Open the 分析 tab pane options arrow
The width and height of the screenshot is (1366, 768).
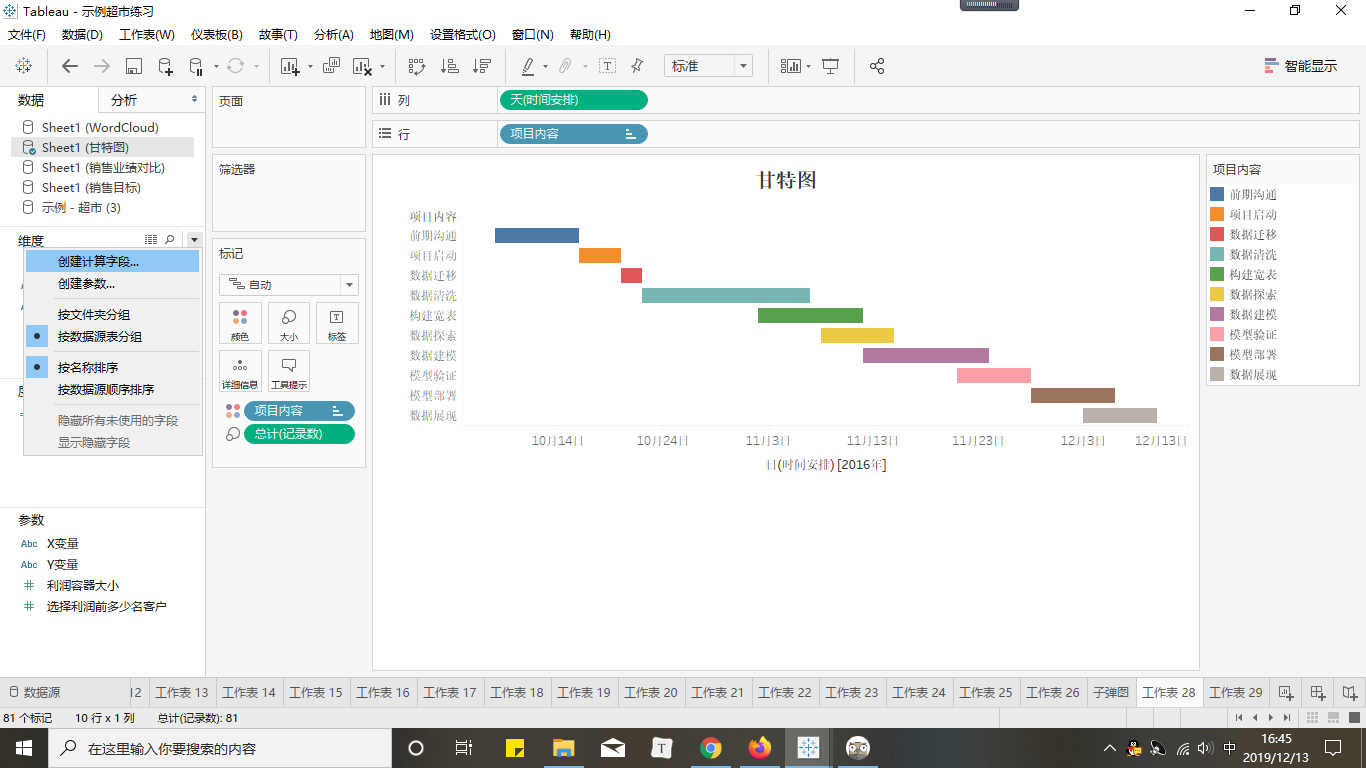click(194, 100)
